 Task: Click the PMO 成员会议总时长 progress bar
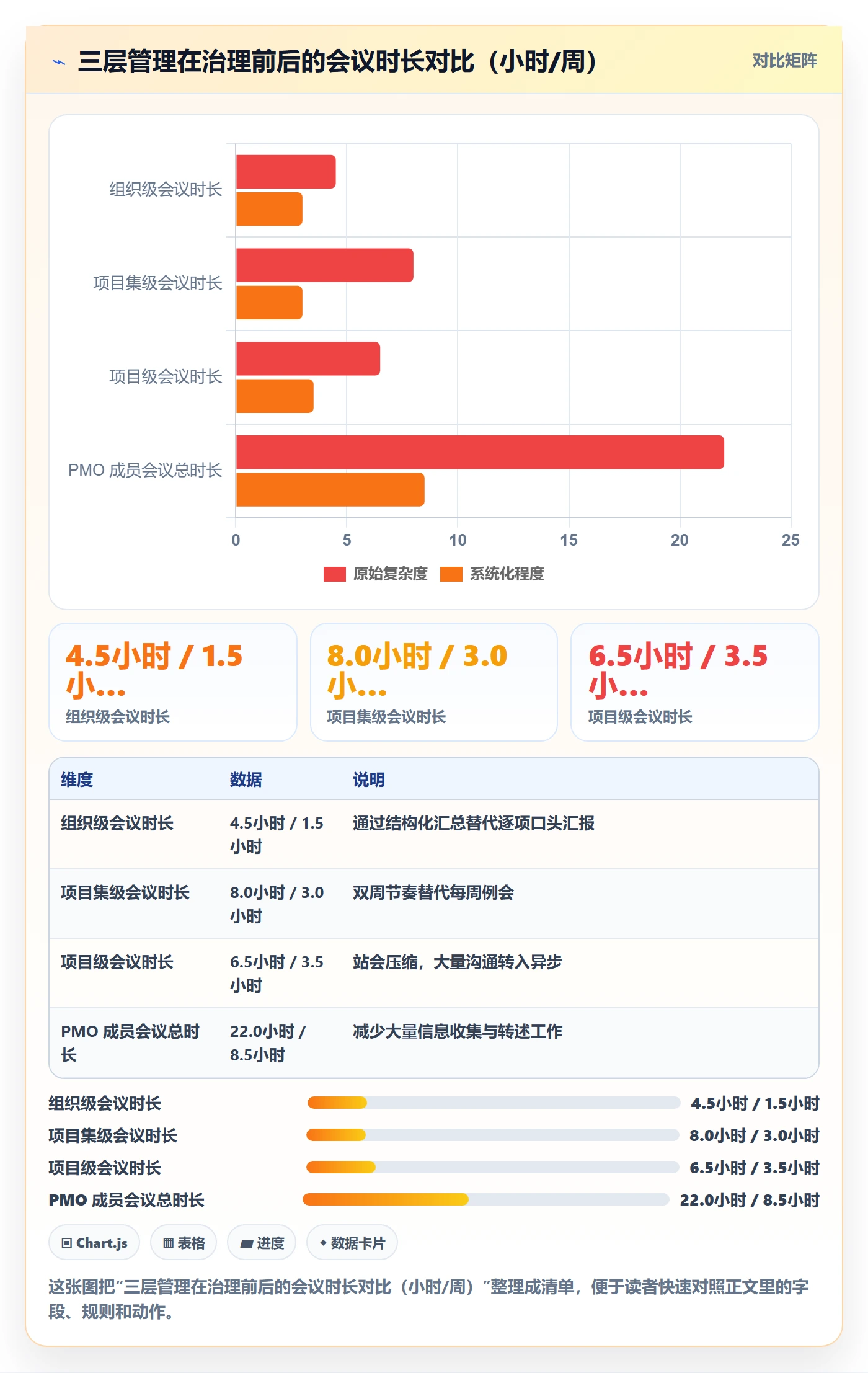(486, 1199)
